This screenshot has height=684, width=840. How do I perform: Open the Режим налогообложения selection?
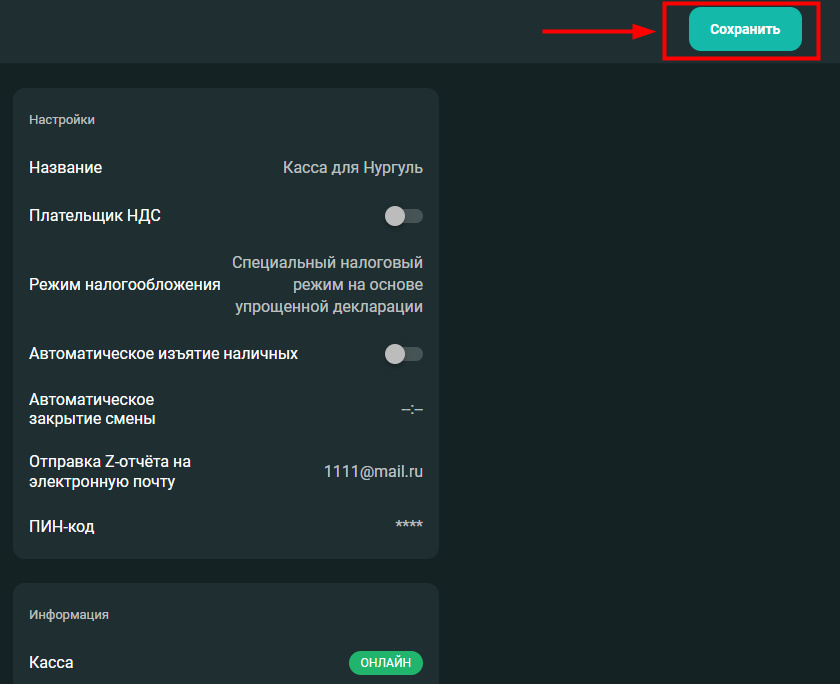pyautogui.click(x=327, y=284)
